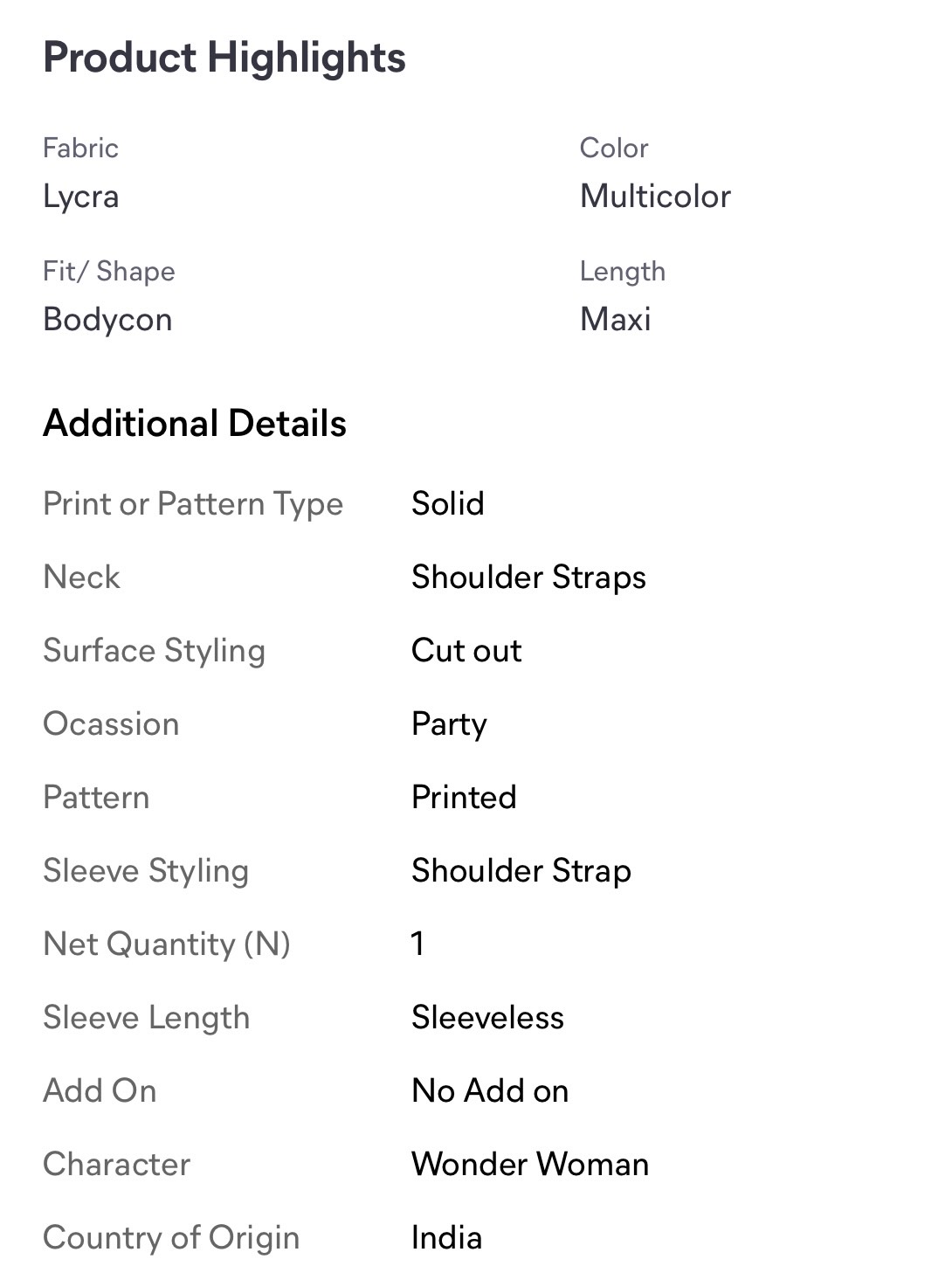This screenshot has width=952, height=1273.
Task: Select the Net Quantity value 1
Action: (418, 944)
